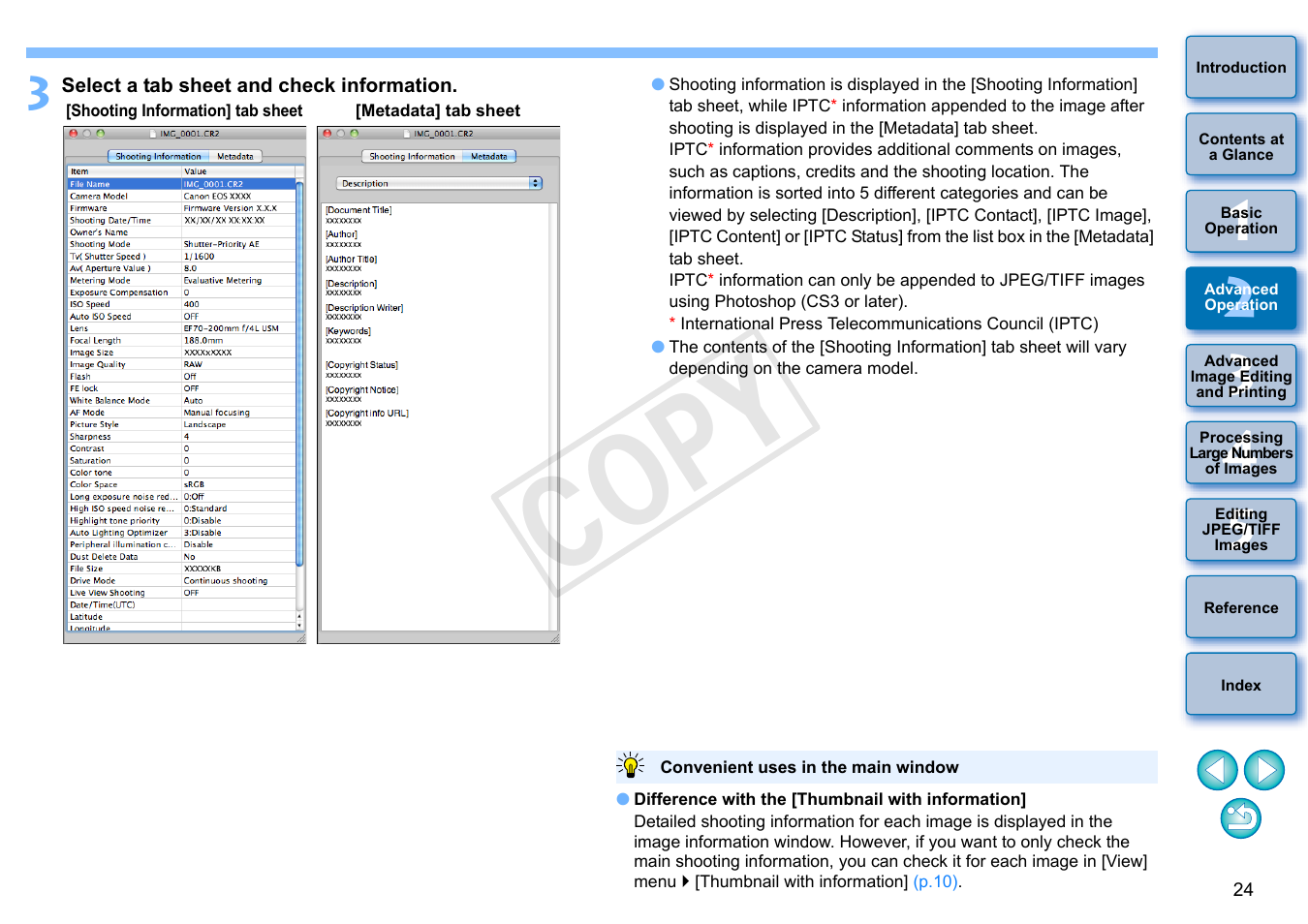Open the Reference section
This screenshot has width=1308, height=924.
pos(1240,607)
